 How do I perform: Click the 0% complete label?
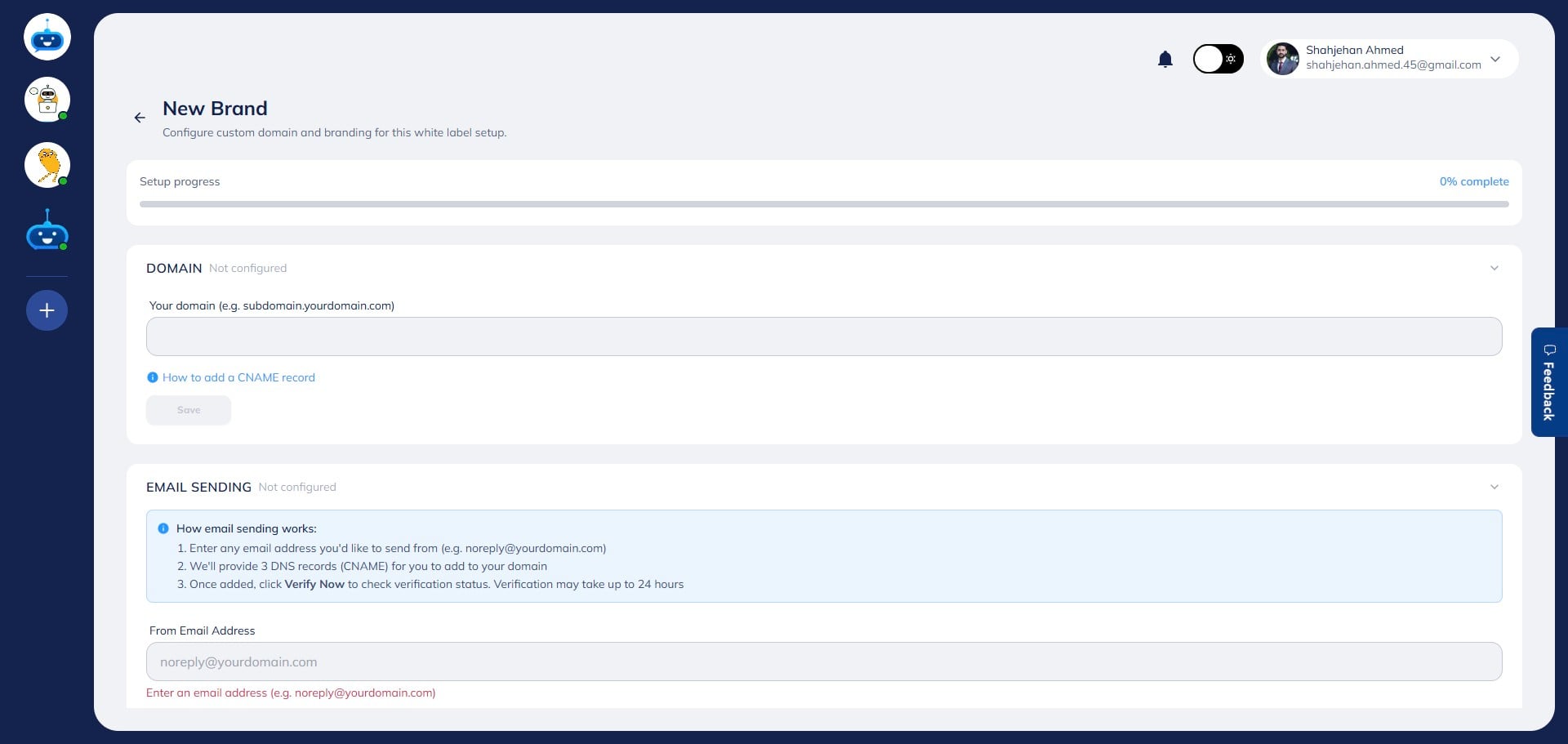1474,181
